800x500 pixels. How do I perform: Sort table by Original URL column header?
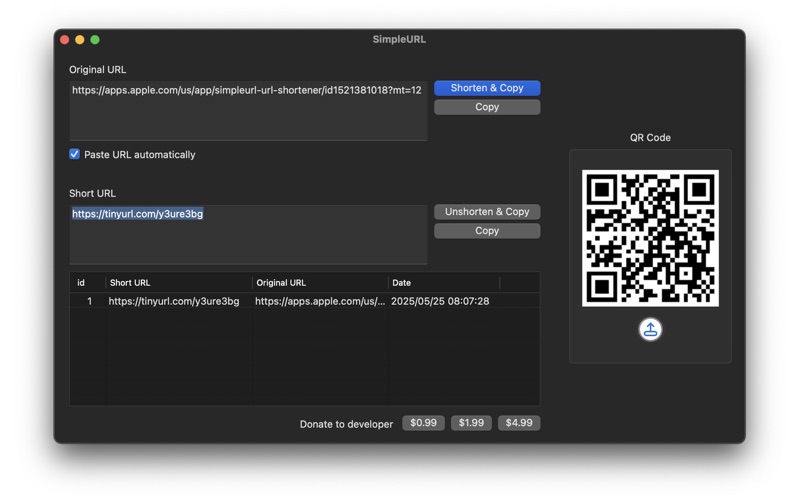coord(320,283)
